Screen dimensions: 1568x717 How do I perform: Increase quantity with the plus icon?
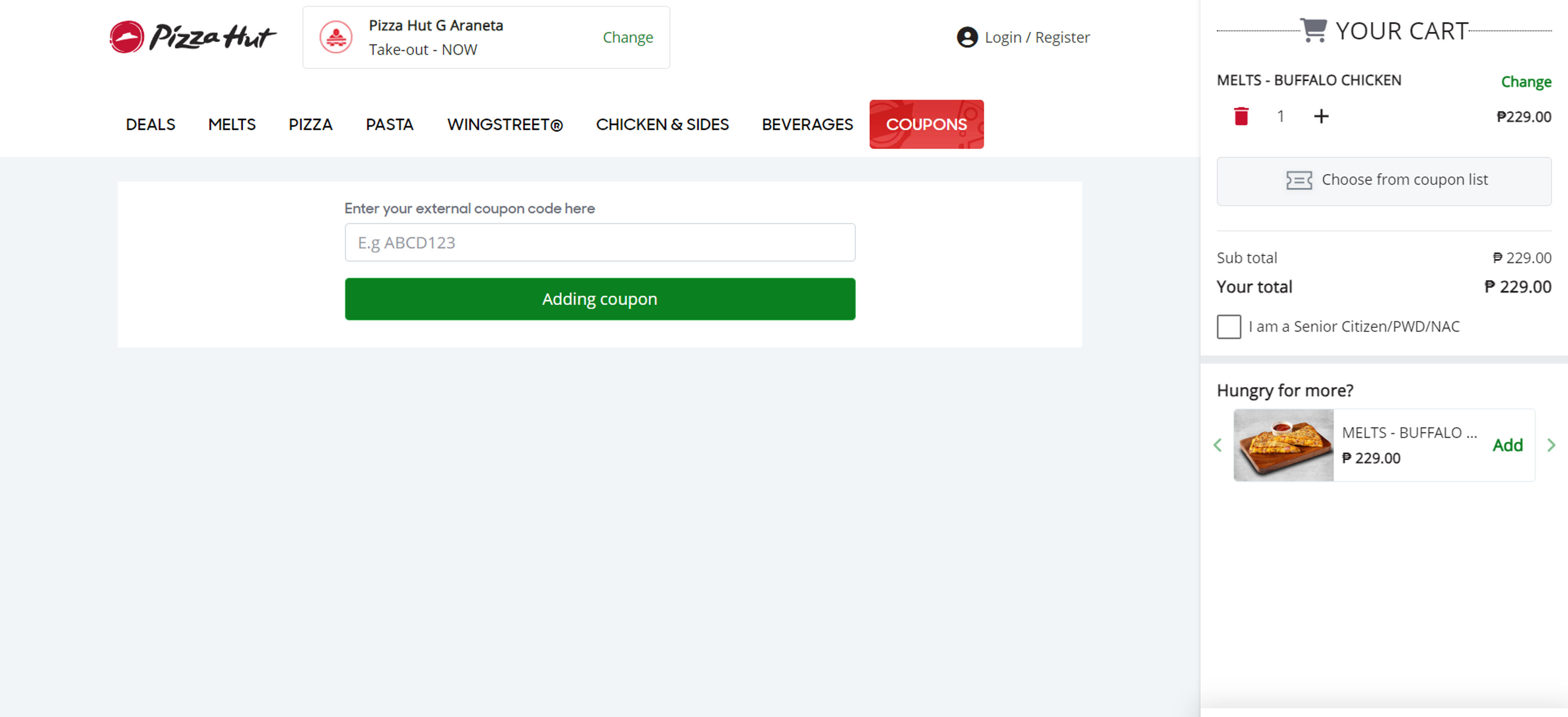coord(1321,116)
